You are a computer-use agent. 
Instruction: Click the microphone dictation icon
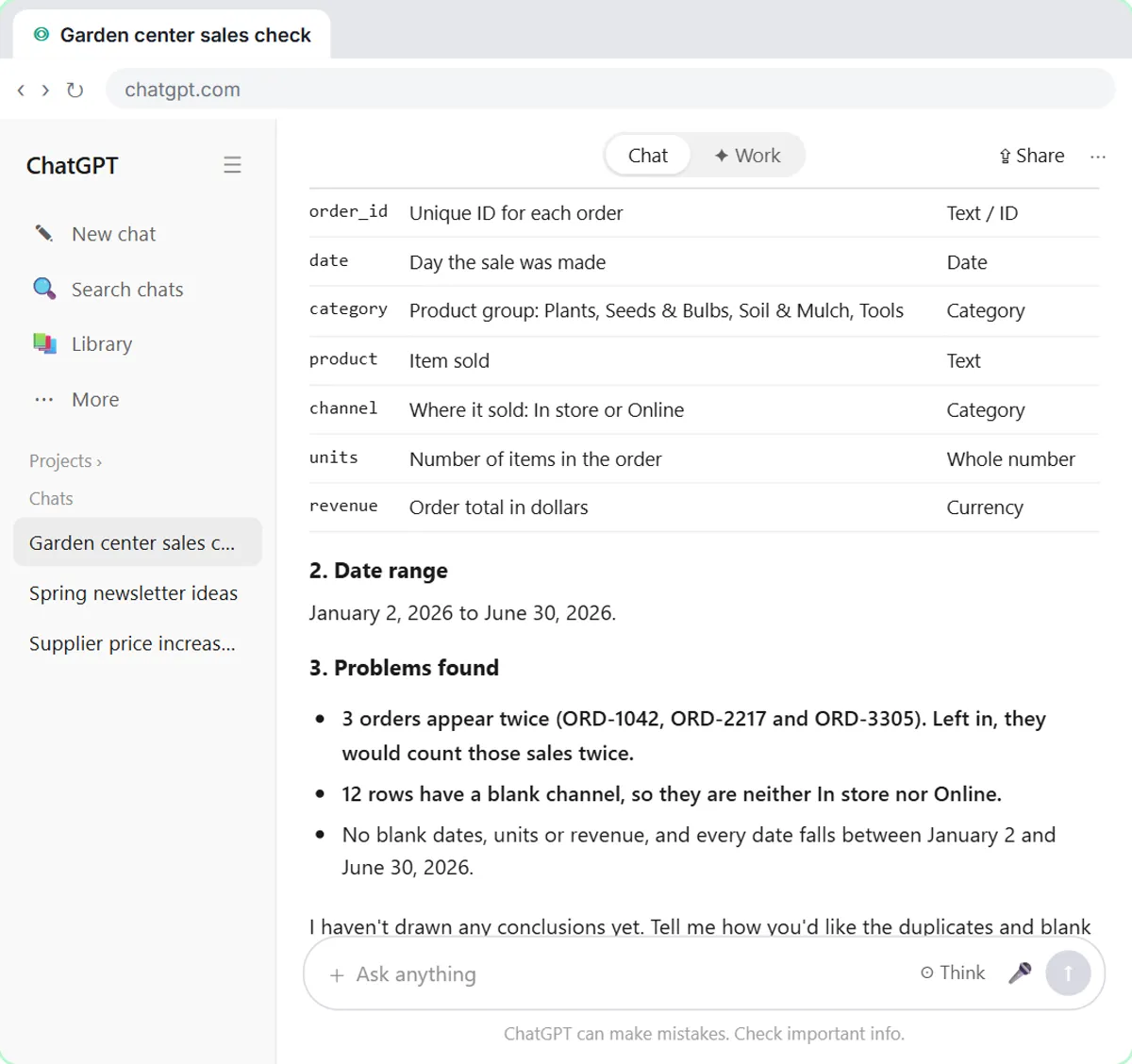click(x=1020, y=973)
